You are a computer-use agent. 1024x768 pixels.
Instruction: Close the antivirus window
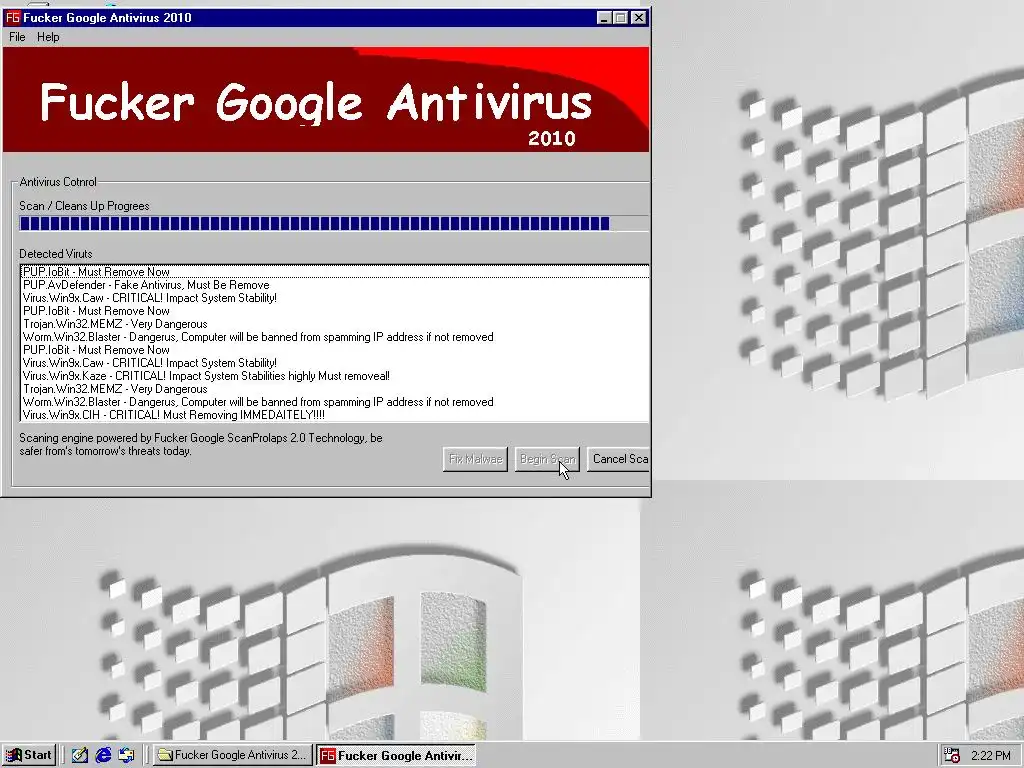[x=639, y=18]
